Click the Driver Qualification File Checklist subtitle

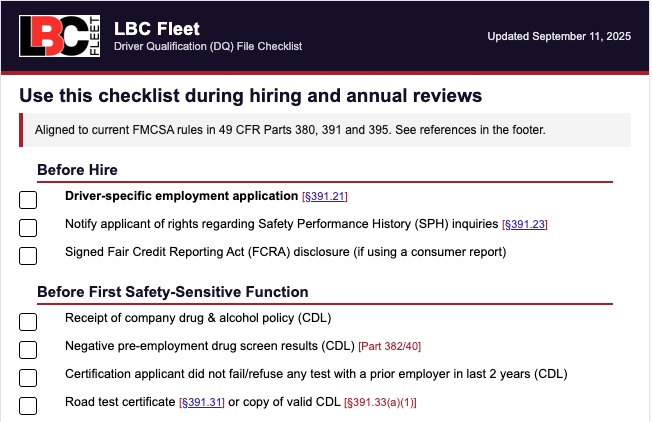point(208,47)
